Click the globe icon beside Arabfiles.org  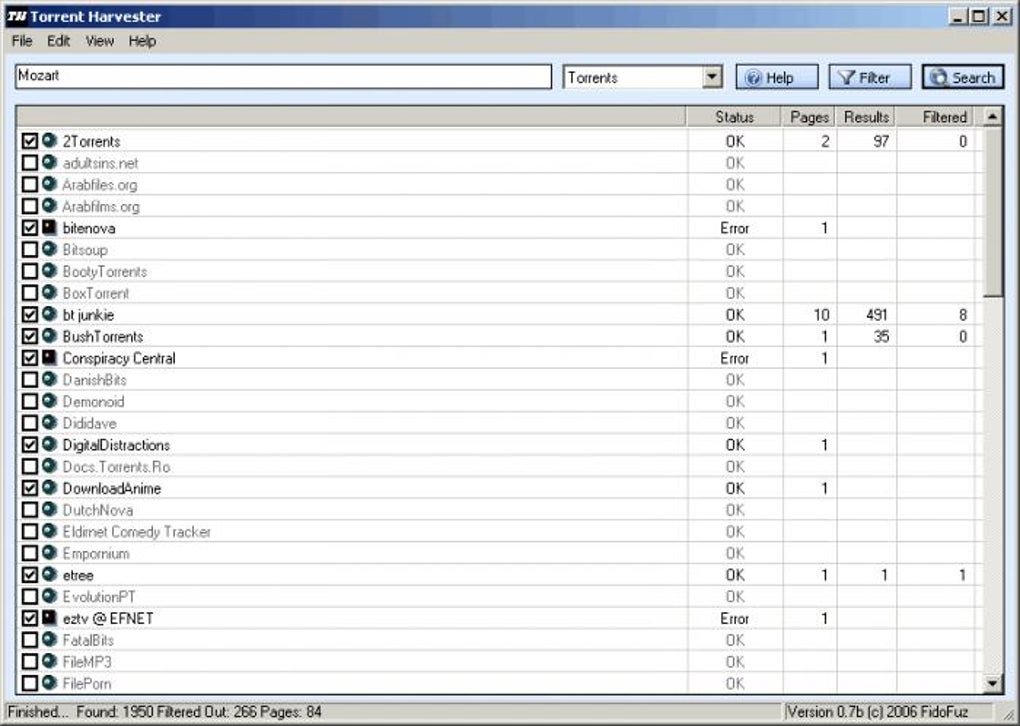point(49,184)
